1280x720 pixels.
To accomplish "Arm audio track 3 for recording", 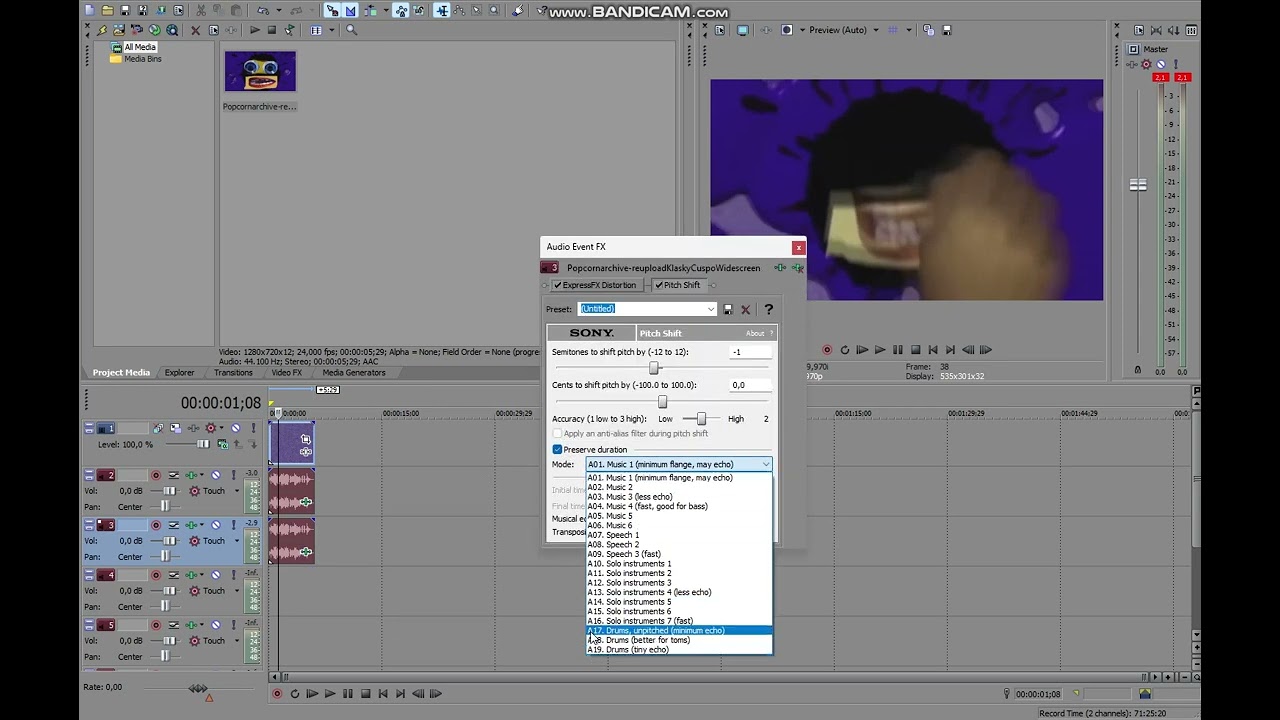I will coord(155,525).
